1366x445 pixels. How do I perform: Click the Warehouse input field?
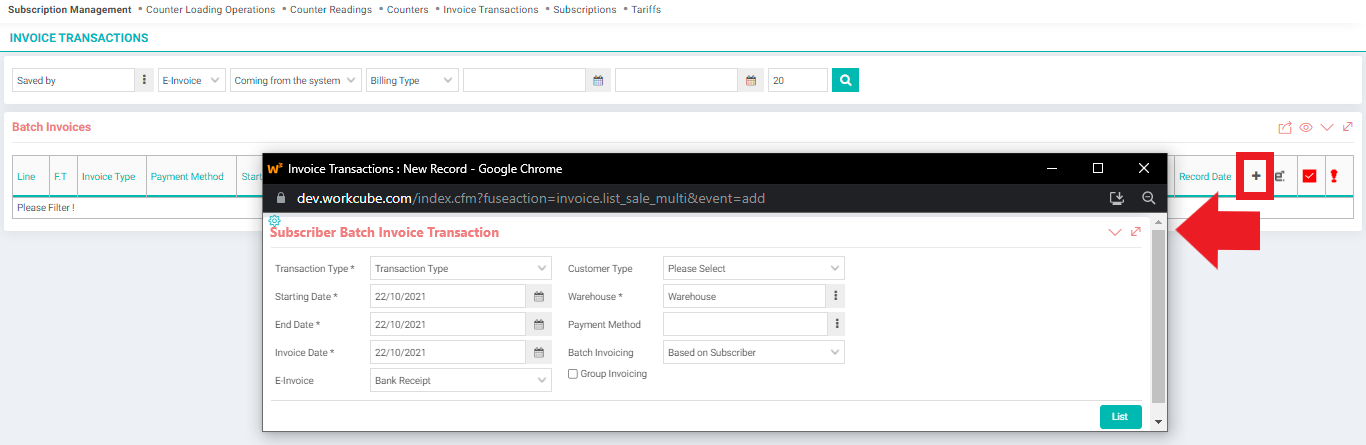point(745,296)
